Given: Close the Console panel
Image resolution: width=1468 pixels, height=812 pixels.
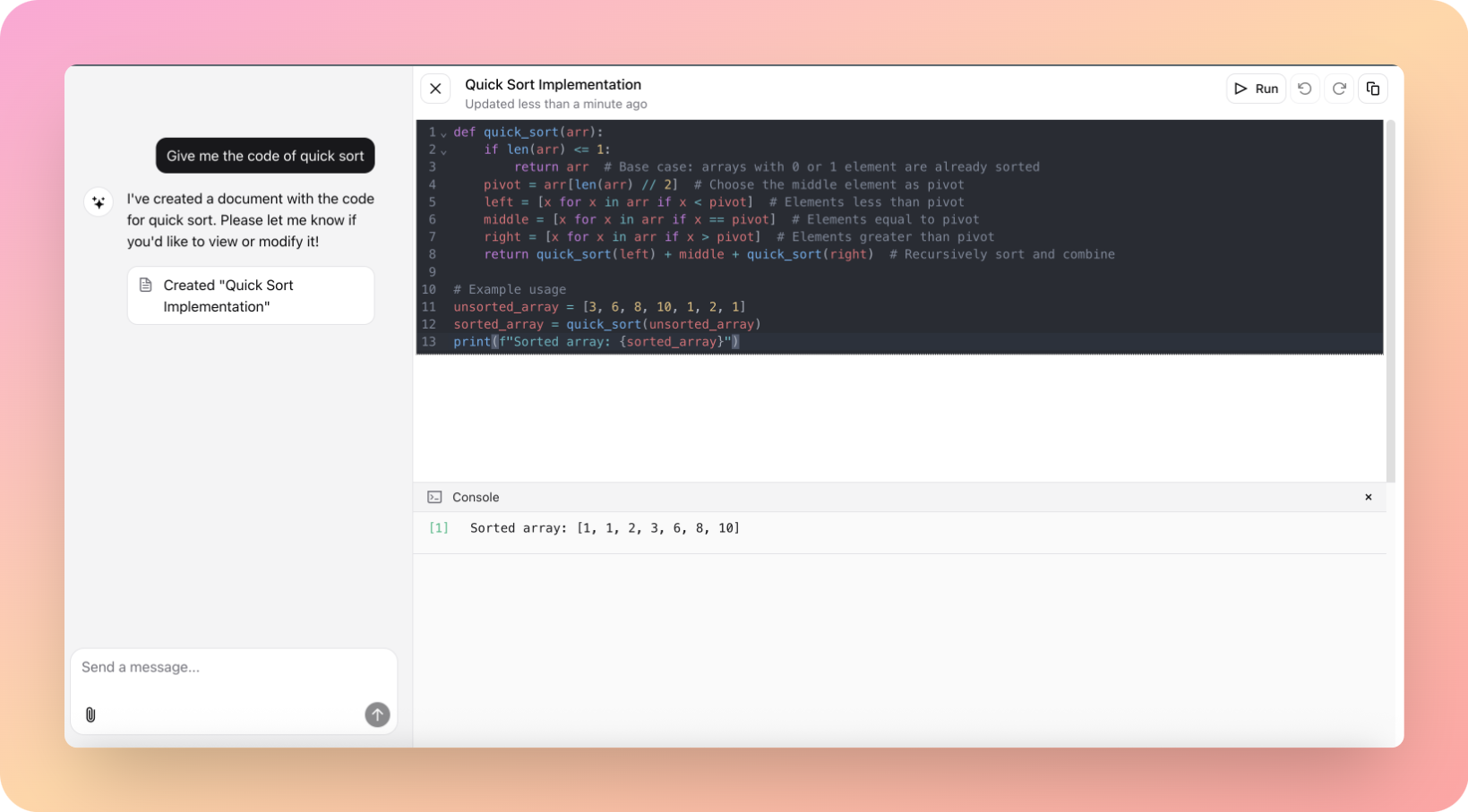Looking at the screenshot, I should (x=1369, y=497).
